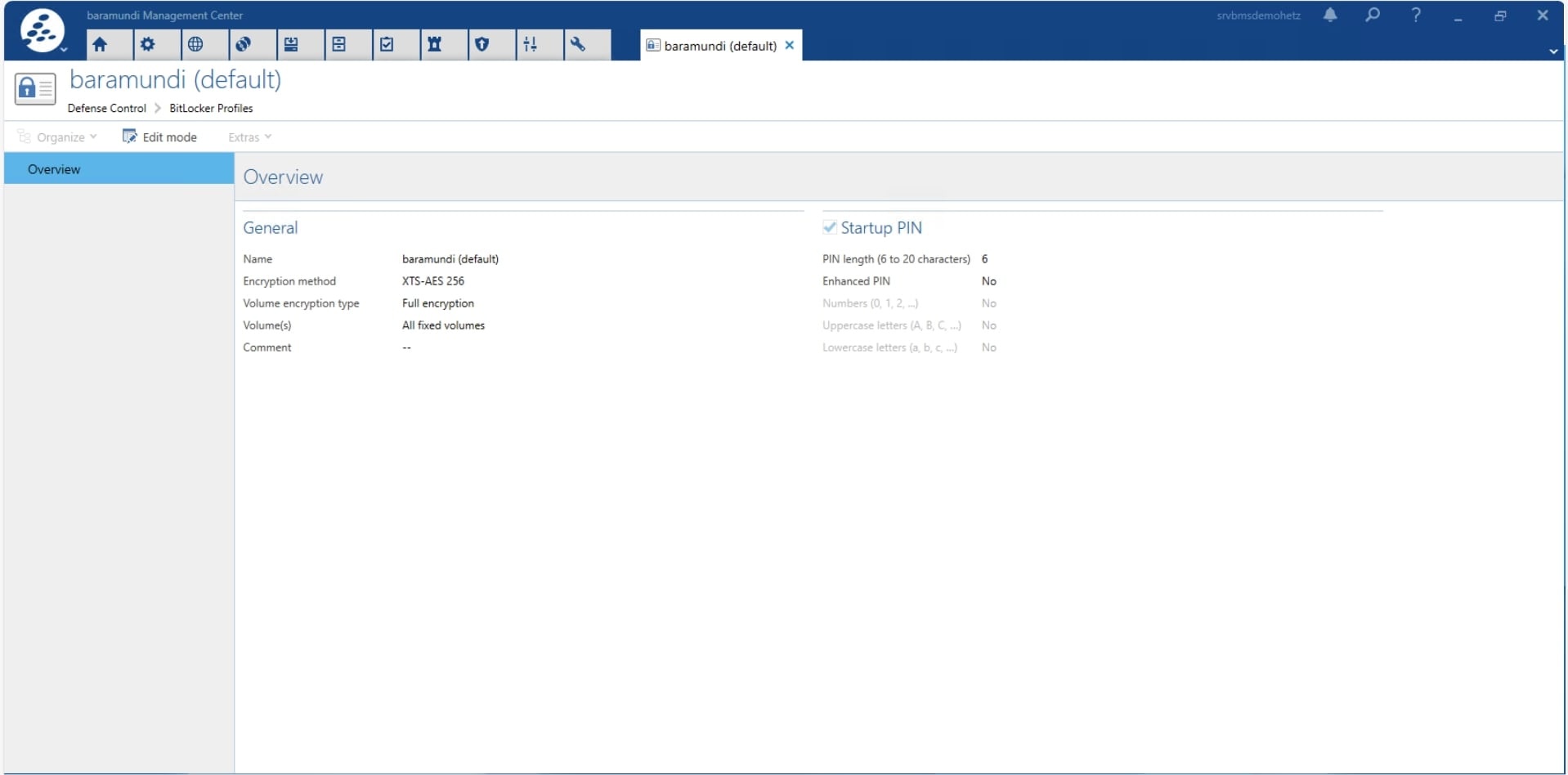This screenshot has width=1568, height=775.
Task: Select the baramundi (default) tab
Action: point(719,46)
